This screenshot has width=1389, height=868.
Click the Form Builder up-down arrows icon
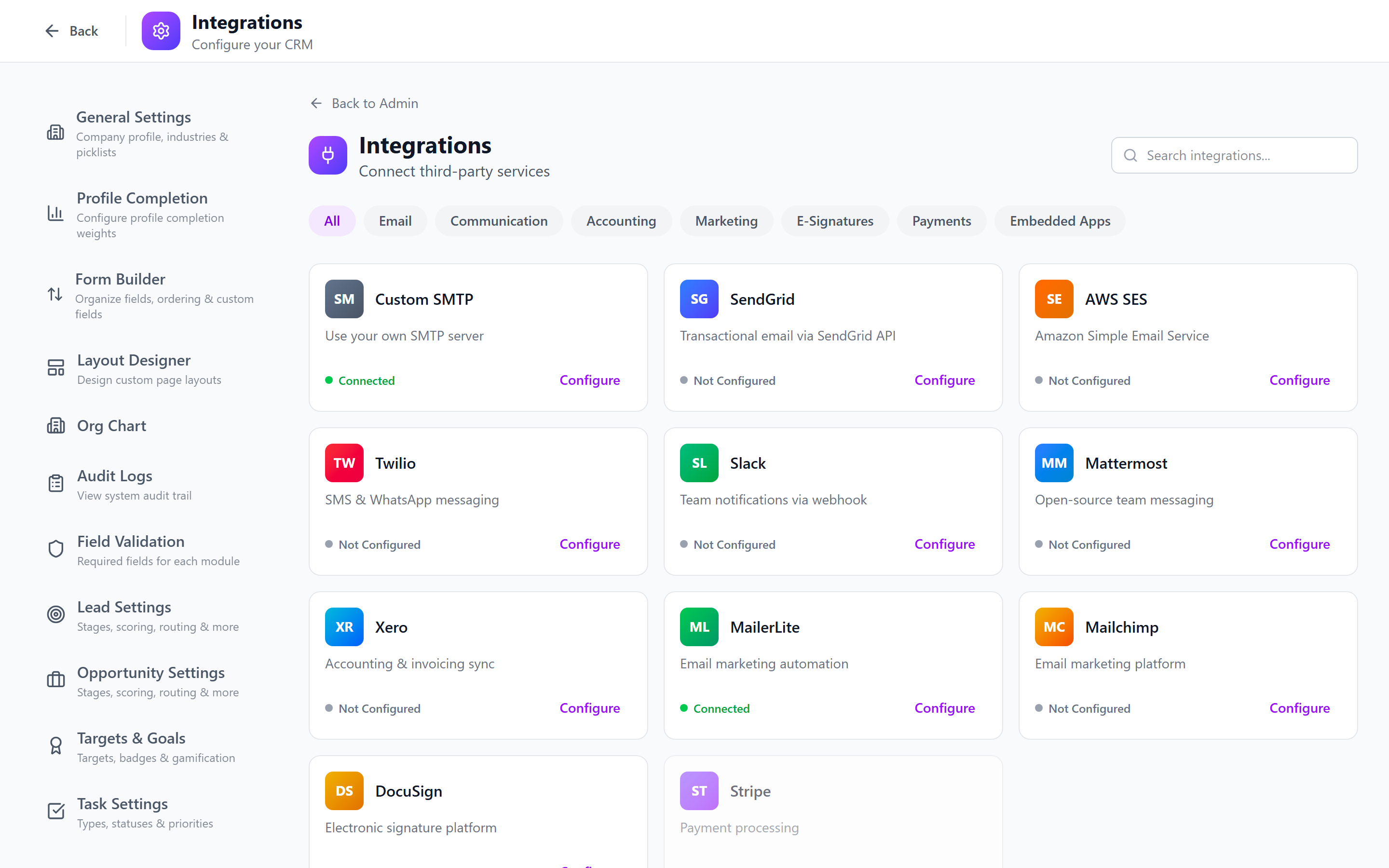(x=55, y=295)
